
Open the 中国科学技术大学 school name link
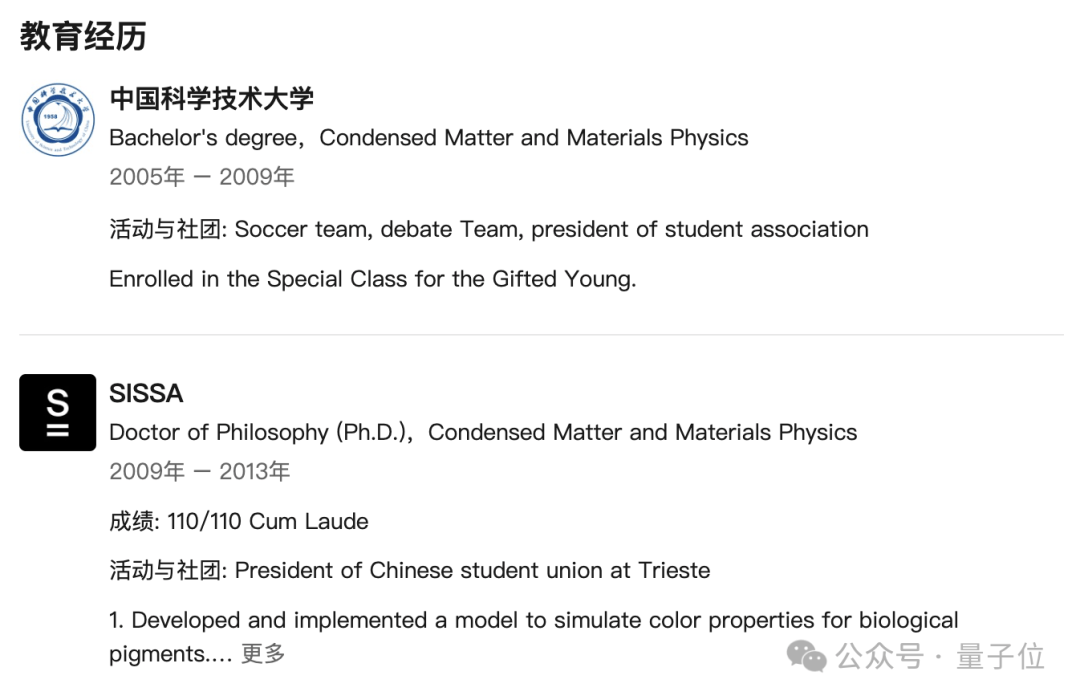point(211,98)
